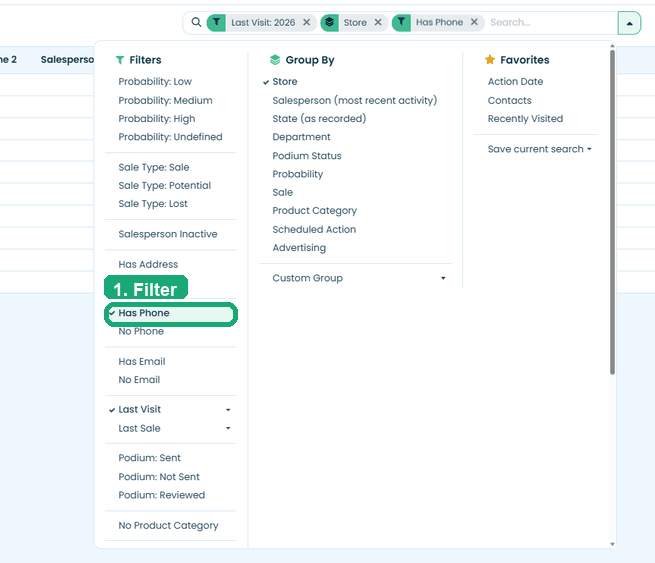Select the No Phone filter
Image resolution: width=655 pixels, height=563 pixels.
(x=141, y=331)
